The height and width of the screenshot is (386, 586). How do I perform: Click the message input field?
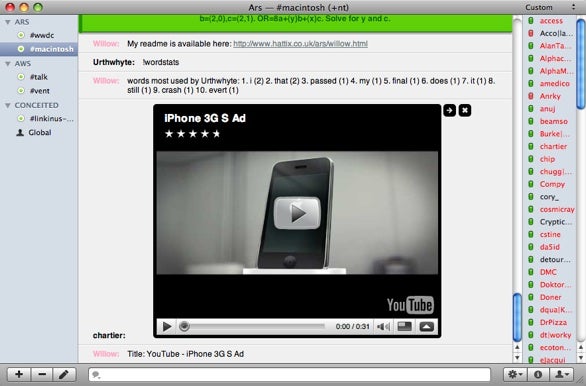(x=290, y=374)
